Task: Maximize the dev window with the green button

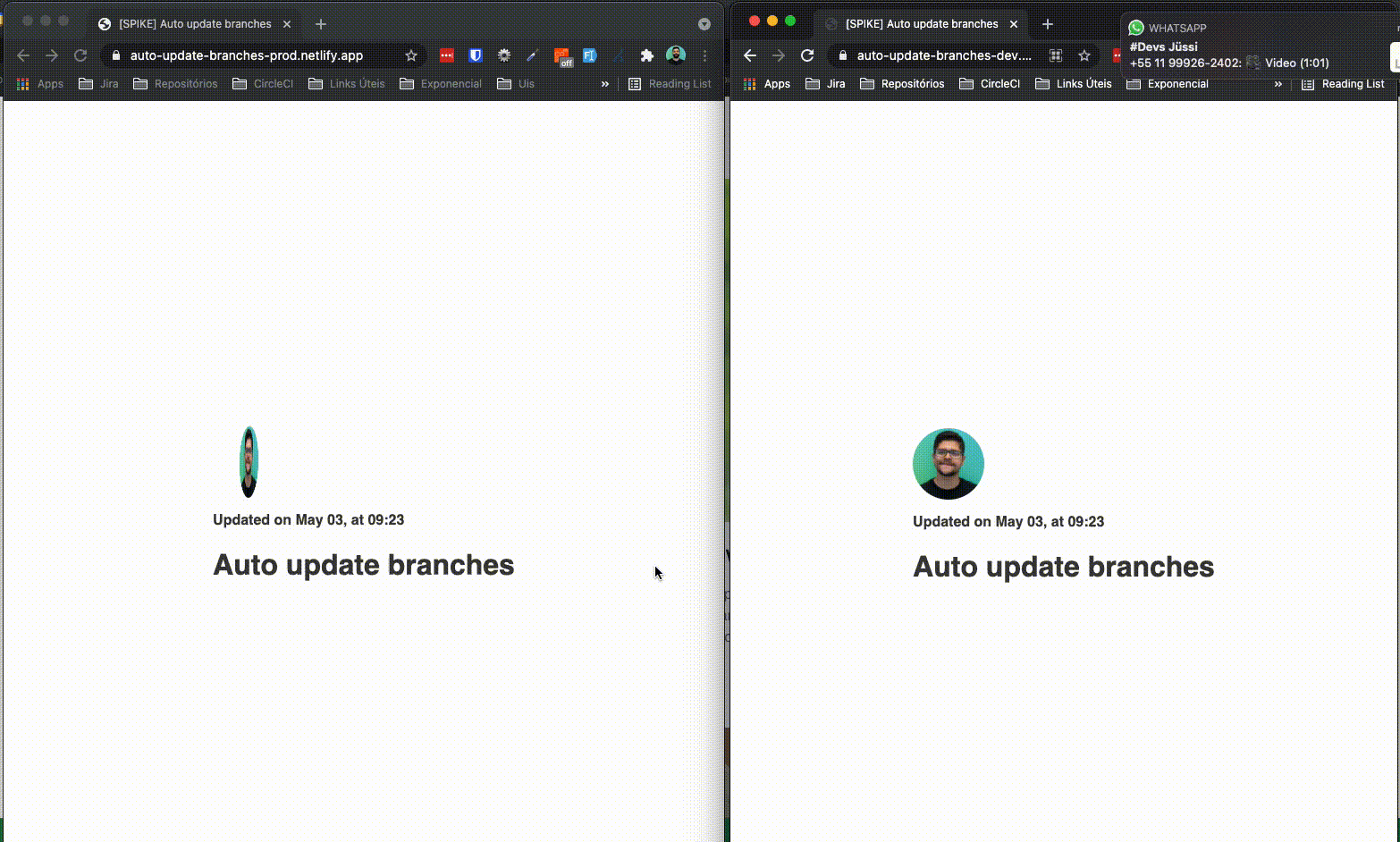Action: [x=790, y=21]
